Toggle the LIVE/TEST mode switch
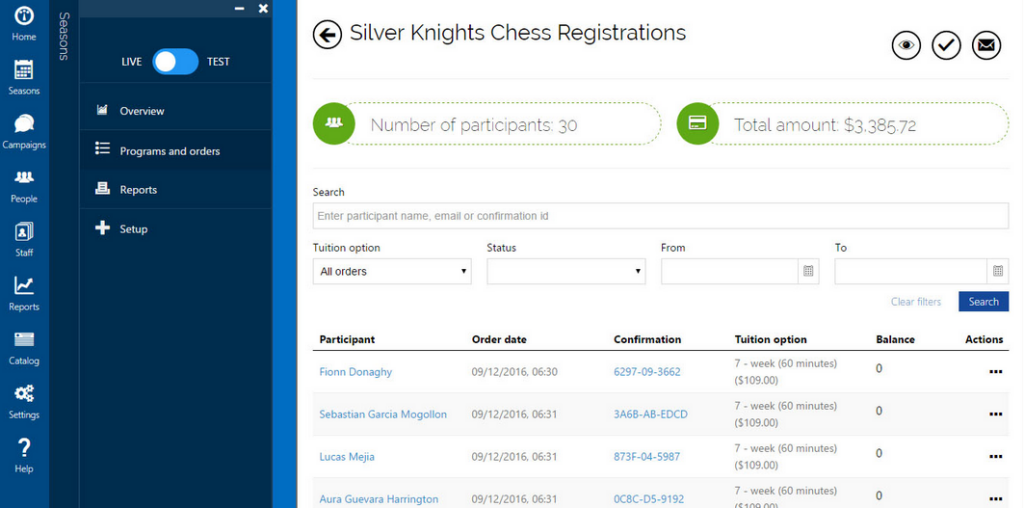 pyautogui.click(x=176, y=61)
